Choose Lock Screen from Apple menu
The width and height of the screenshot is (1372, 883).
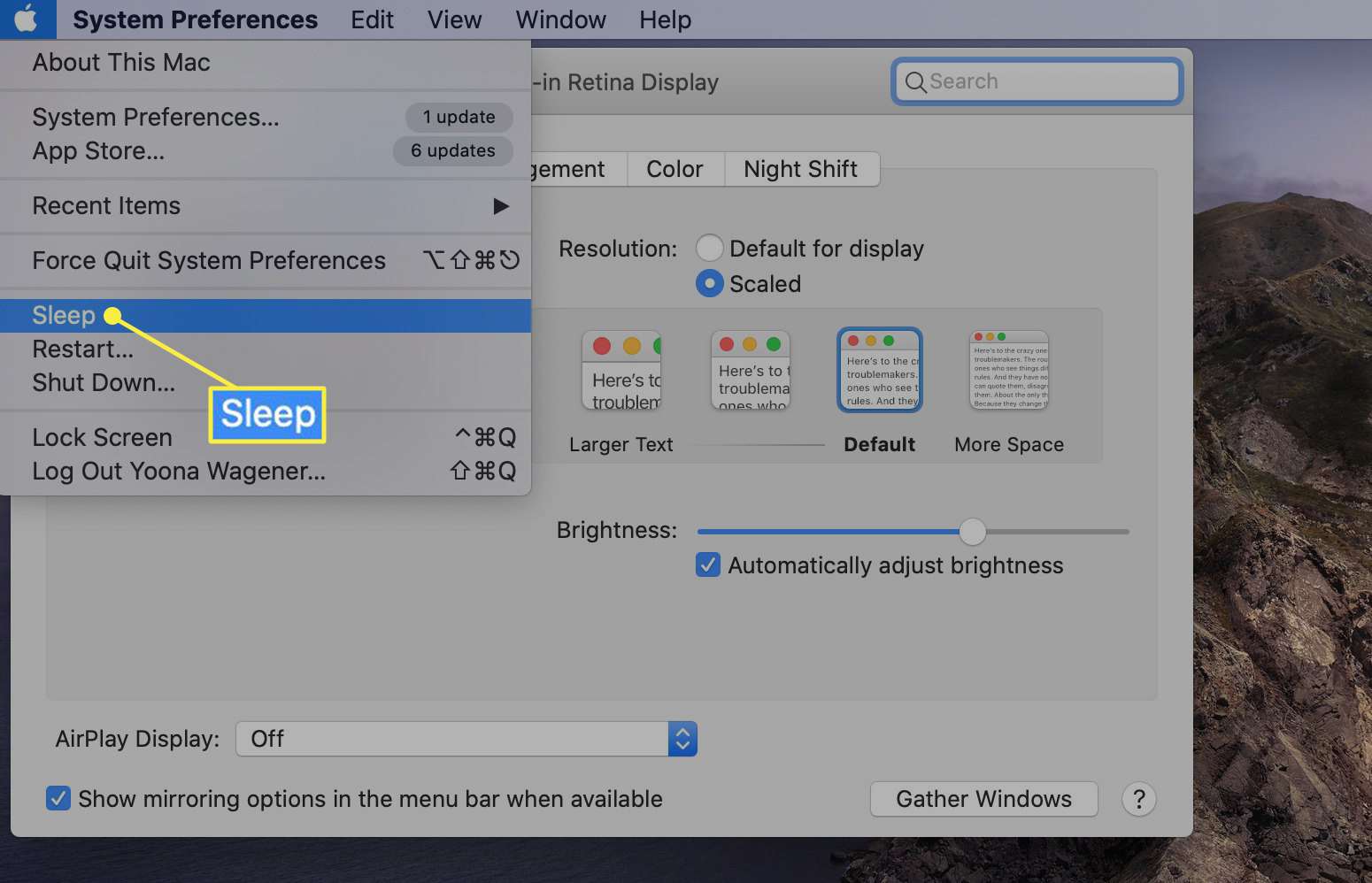click(x=266, y=437)
